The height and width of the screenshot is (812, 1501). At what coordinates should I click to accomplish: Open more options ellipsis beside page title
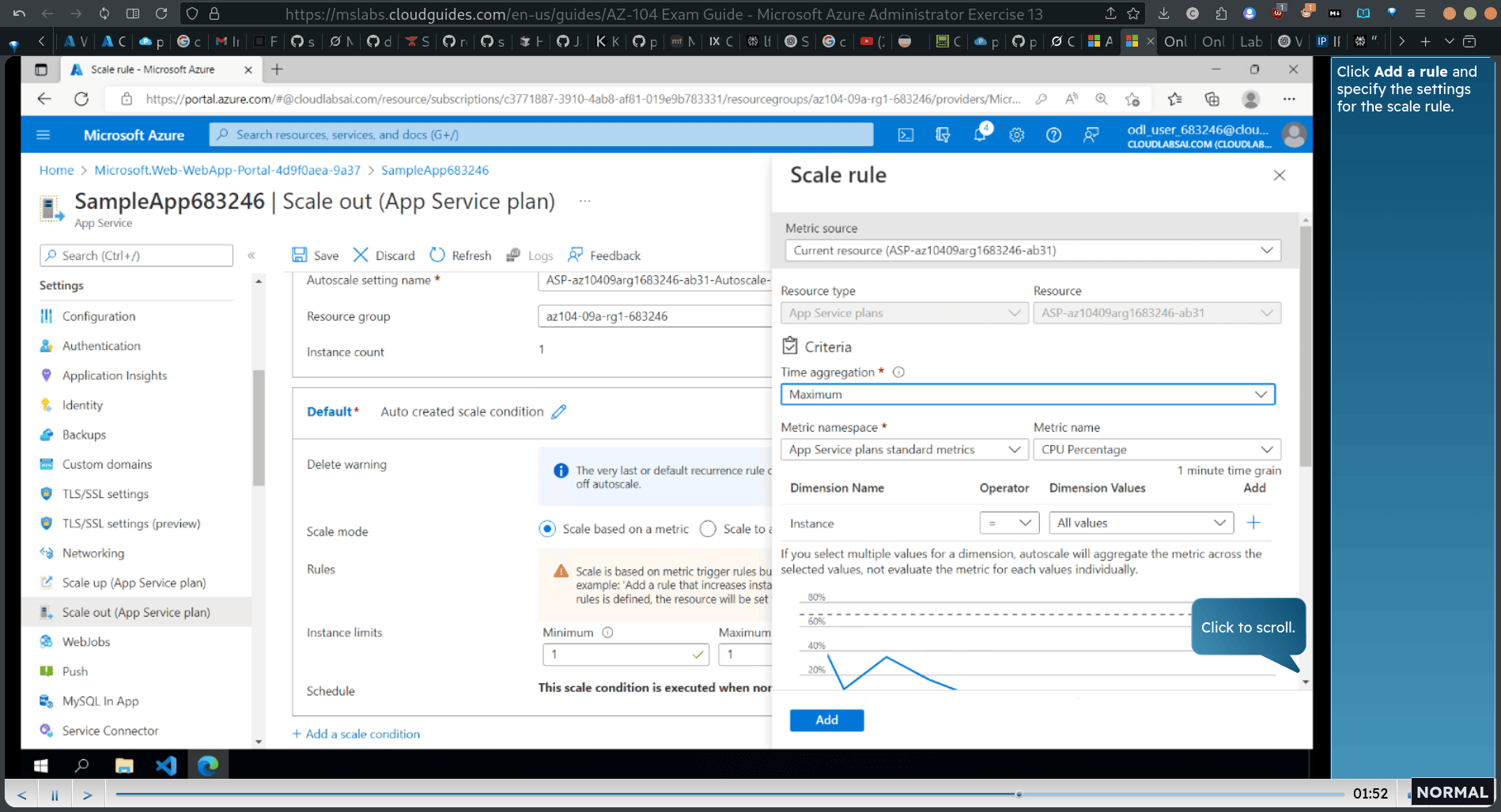click(584, 202)
